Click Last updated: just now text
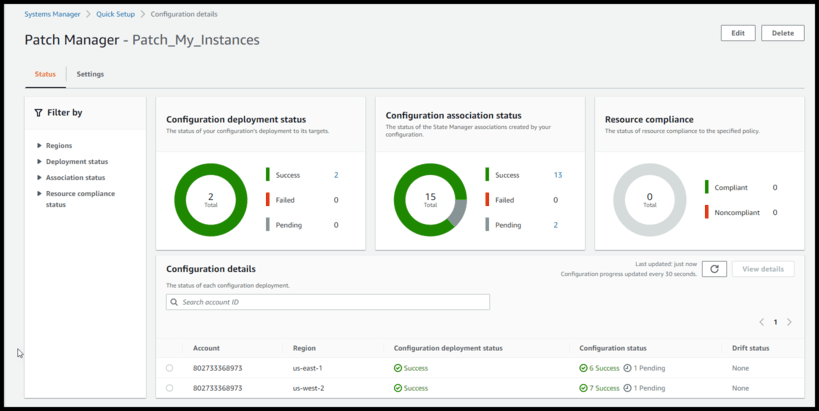This screenshot has width=819, height=411. [x=666, y=264]
